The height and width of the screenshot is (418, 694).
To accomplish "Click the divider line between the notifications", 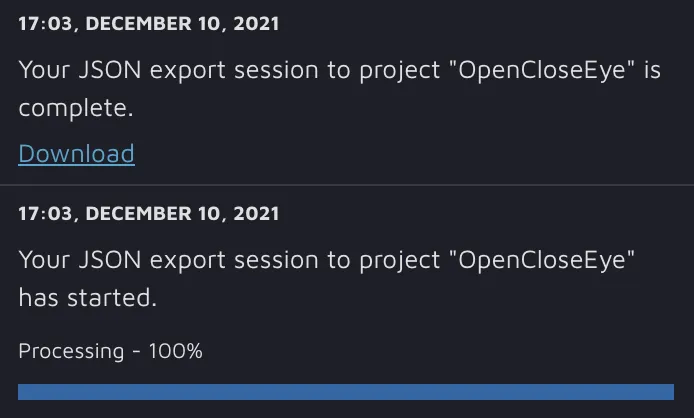I will click(347, 185).
